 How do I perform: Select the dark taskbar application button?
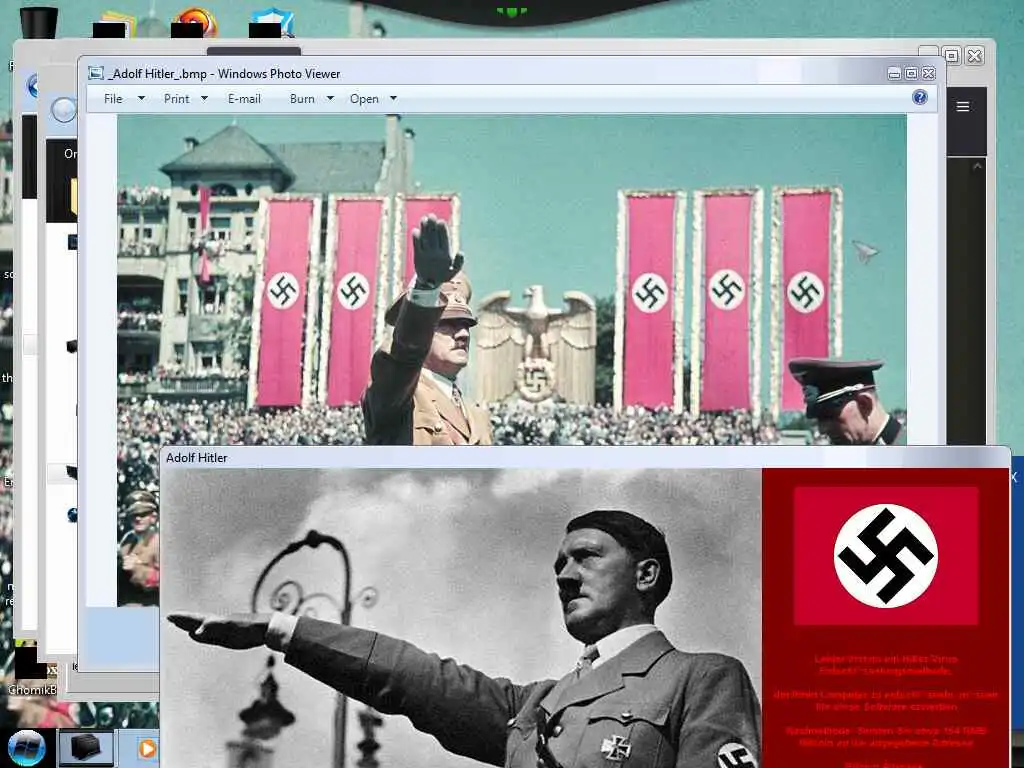[x=86, y=748]
